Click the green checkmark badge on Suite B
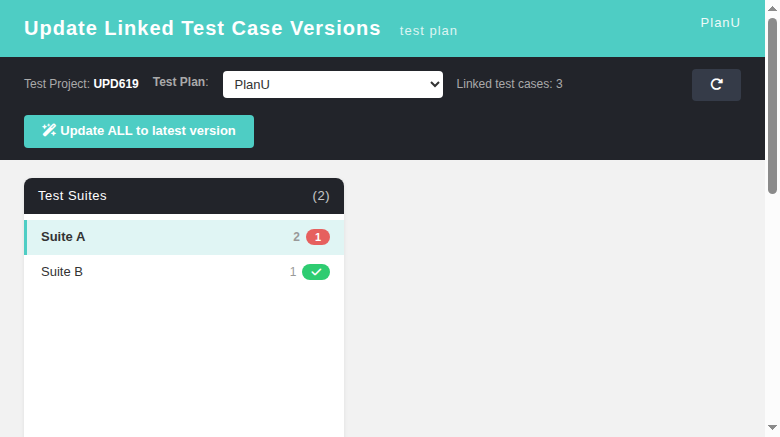Image resolution: width=780 pixels, height=437 pixels. 316,272
